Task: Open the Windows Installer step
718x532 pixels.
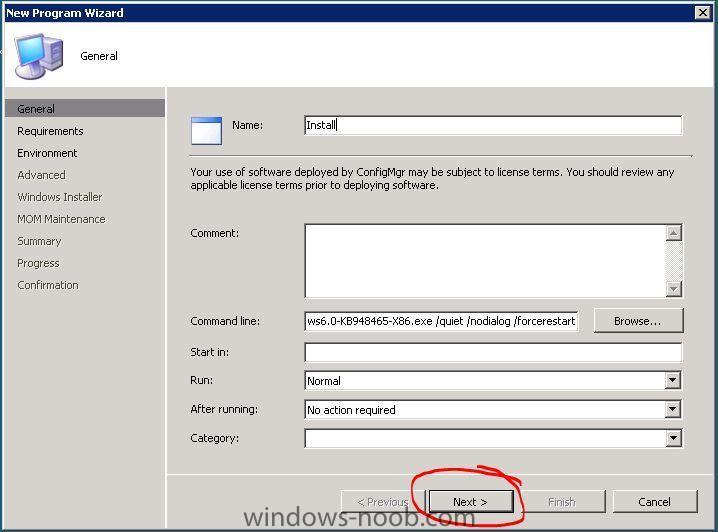Action: (60, 197)
